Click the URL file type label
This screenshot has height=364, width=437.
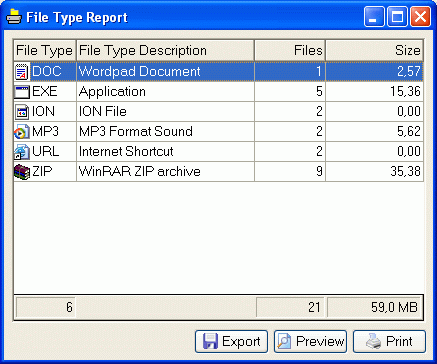pyautogui.click(x=45, y=151)
